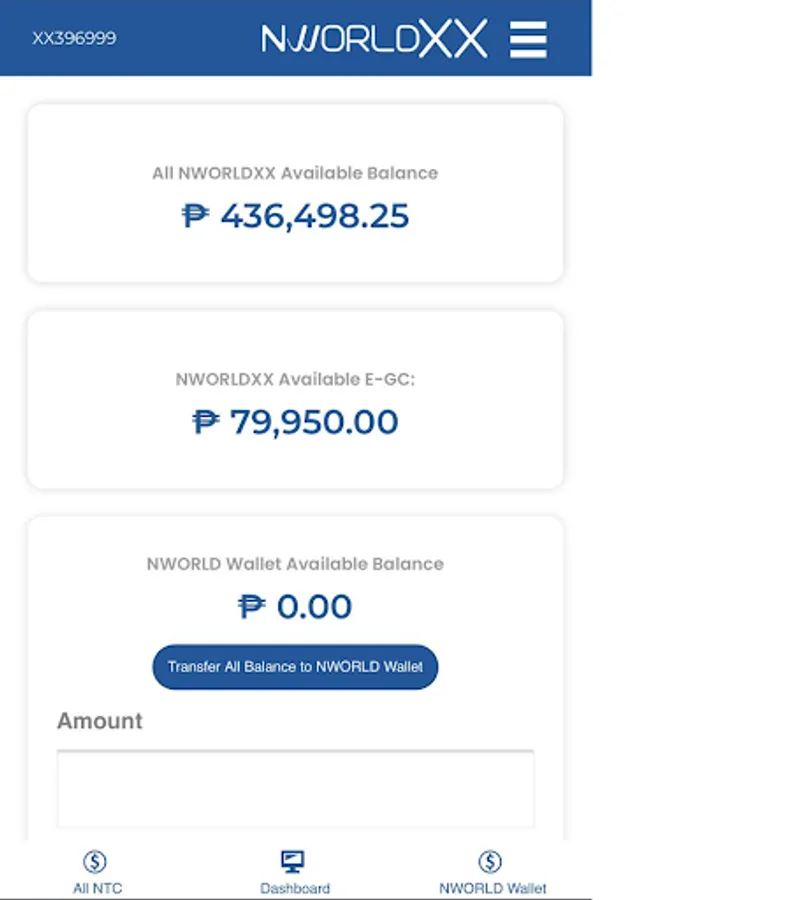Go to the Dashboard tab label
791x900 pixels.
click(x=295, y=888)
